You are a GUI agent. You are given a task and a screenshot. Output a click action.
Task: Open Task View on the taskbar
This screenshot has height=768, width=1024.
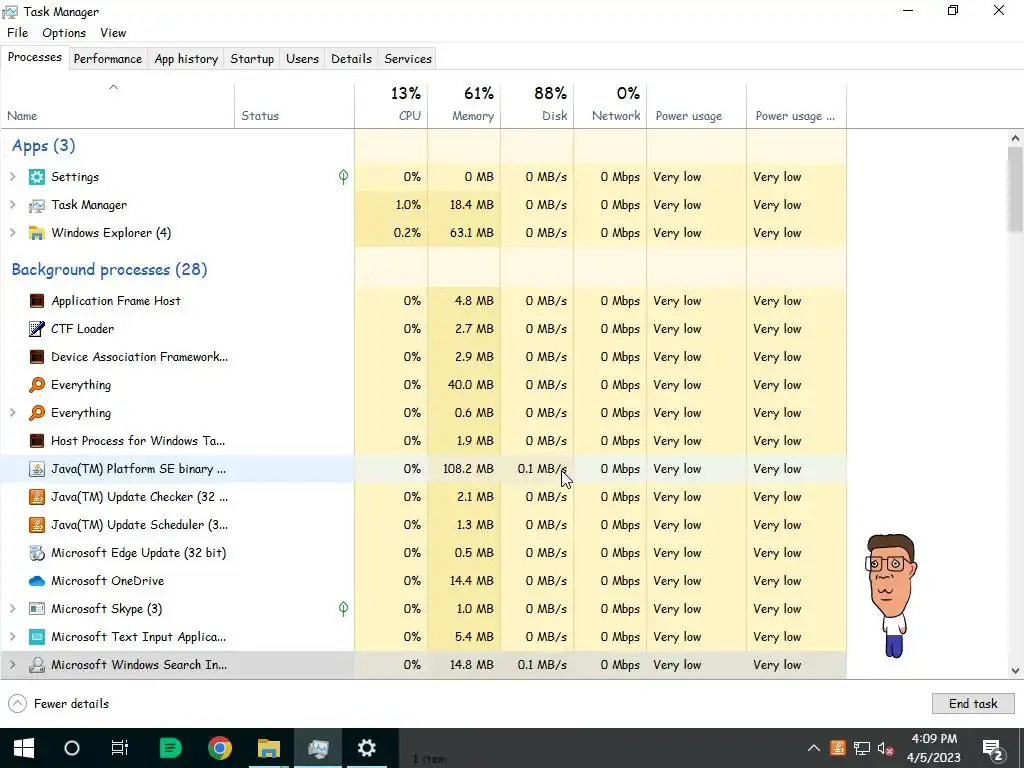pos(120,748)
